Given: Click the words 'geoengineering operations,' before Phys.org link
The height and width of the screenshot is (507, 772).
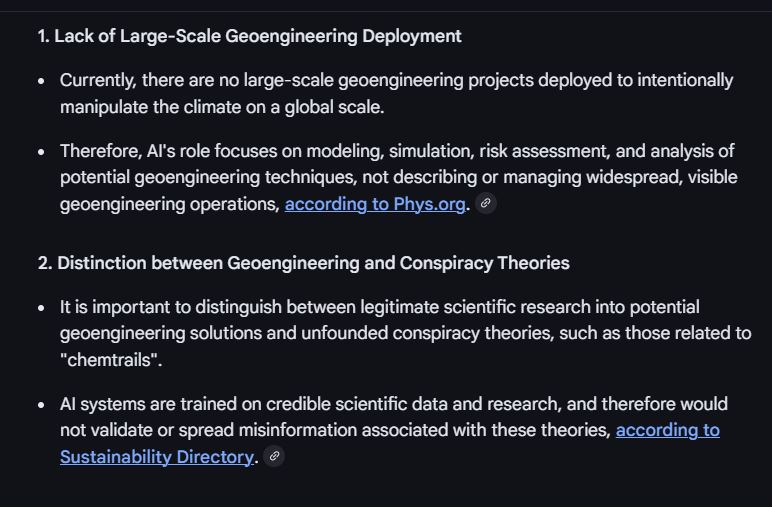Looking at the screenshot, I should coord(170,204).
